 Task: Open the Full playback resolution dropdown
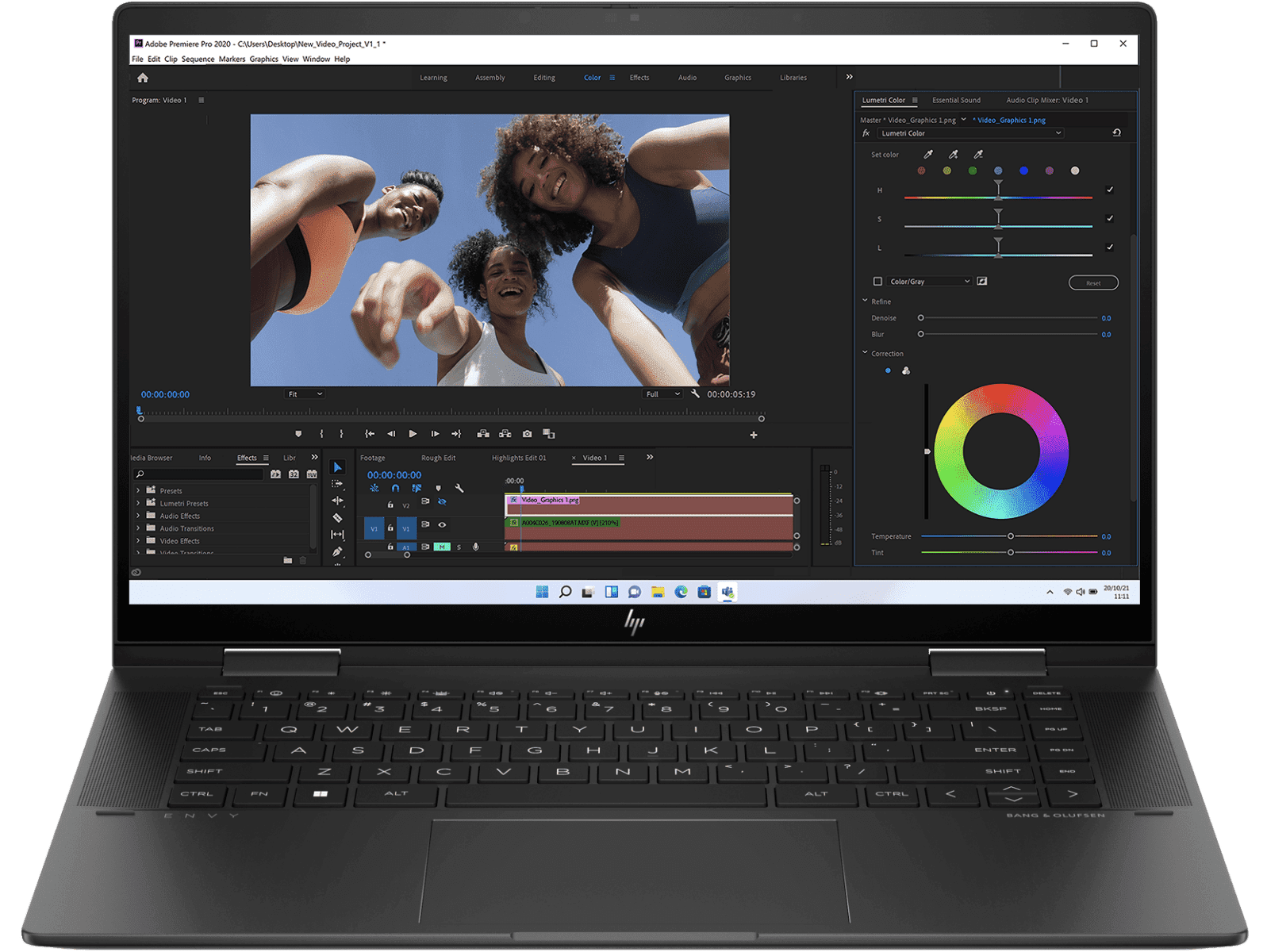[x=662, y=393]
